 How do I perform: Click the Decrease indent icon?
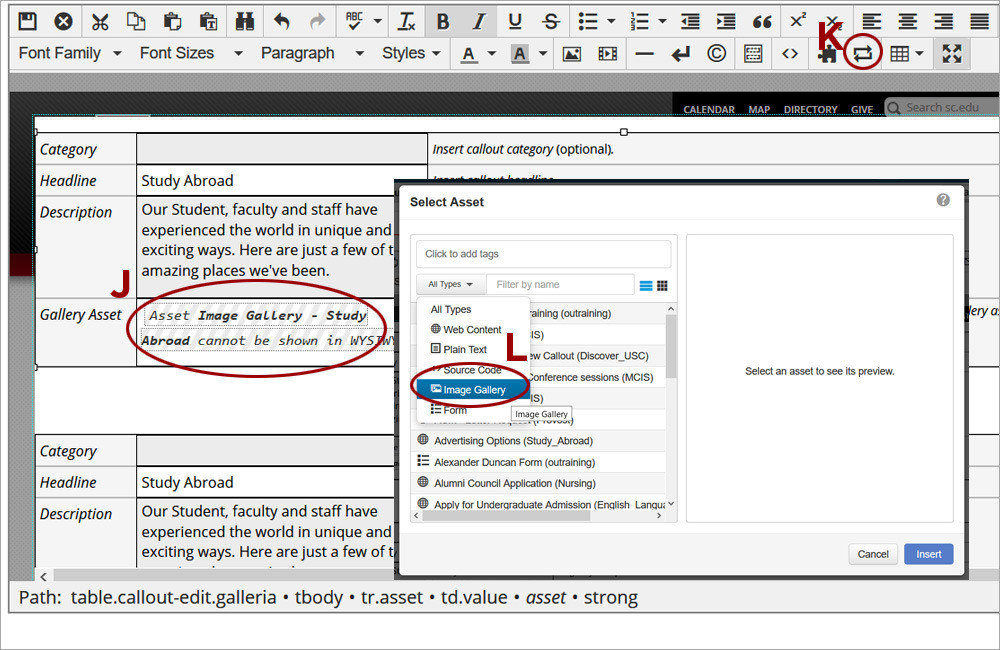pyautogui.click(x=690, y=22)
